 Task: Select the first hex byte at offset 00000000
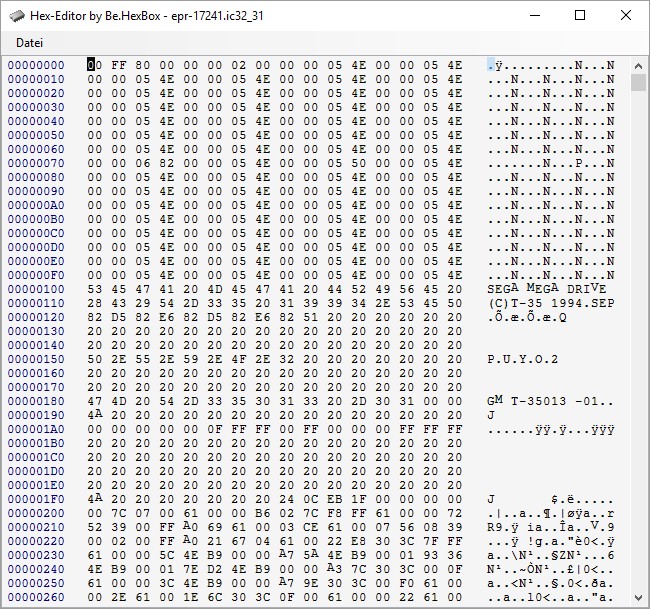[94, 65]
